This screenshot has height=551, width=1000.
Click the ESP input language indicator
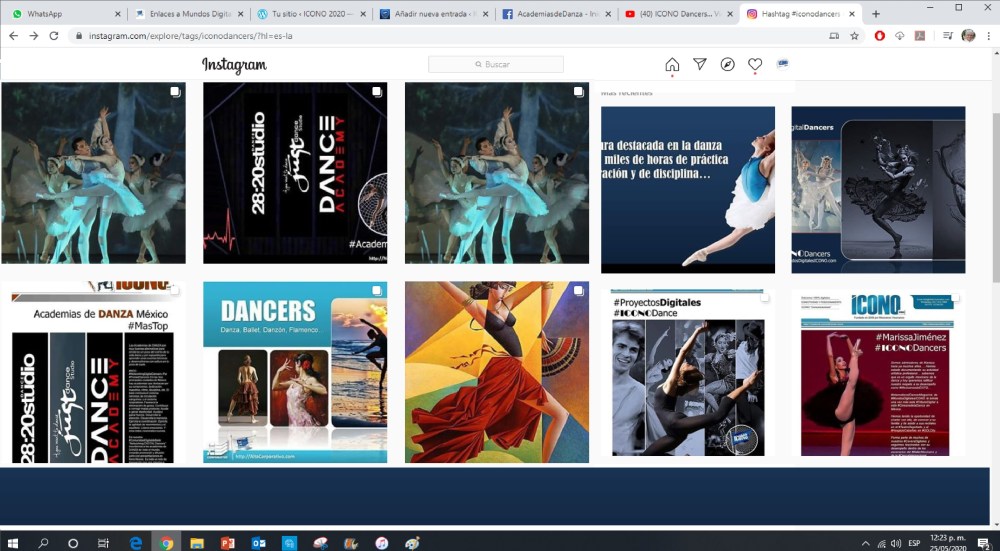[x=914, y=543]
